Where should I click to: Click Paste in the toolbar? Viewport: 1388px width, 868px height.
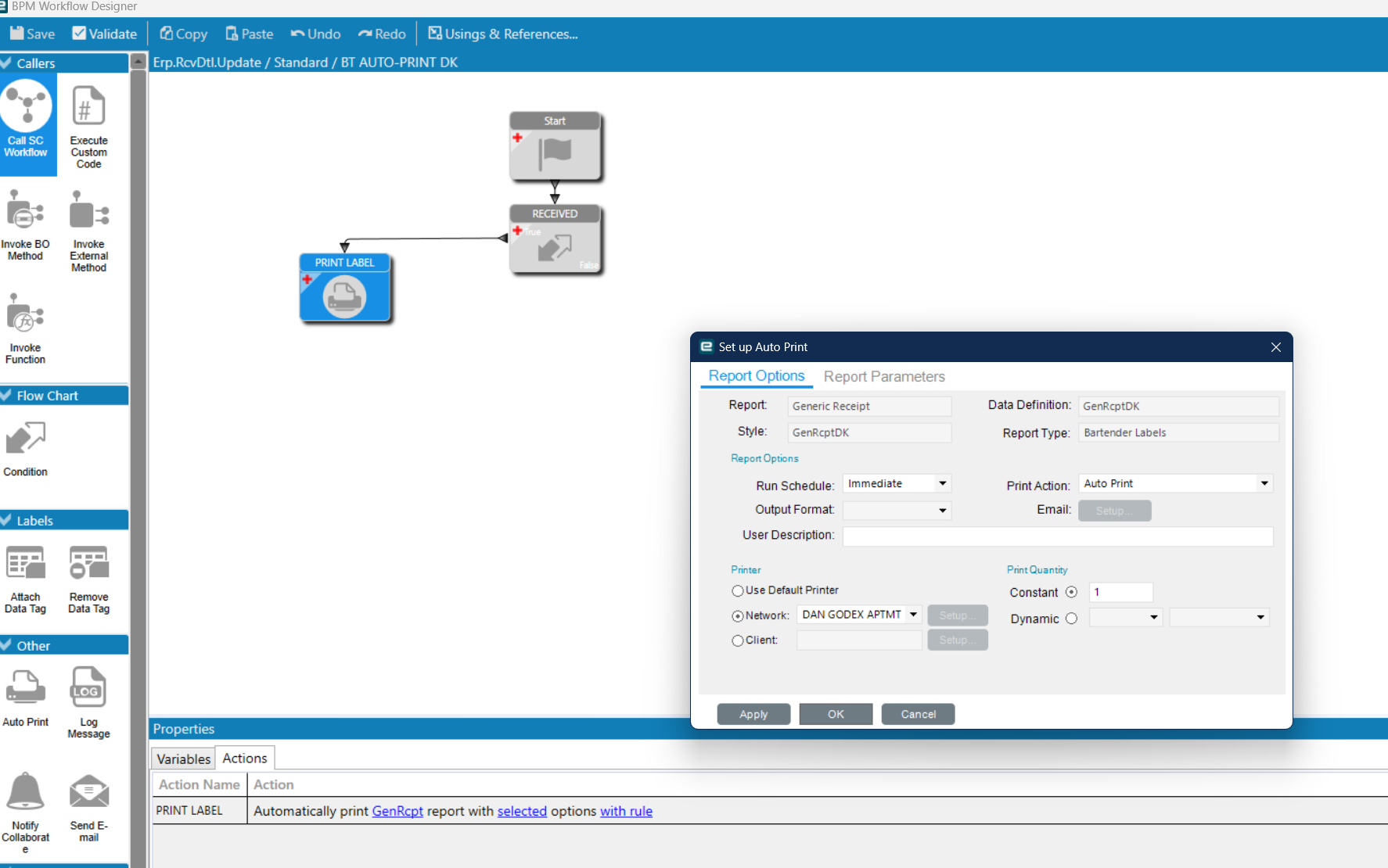pyautogui.click(x=250, y=34)
